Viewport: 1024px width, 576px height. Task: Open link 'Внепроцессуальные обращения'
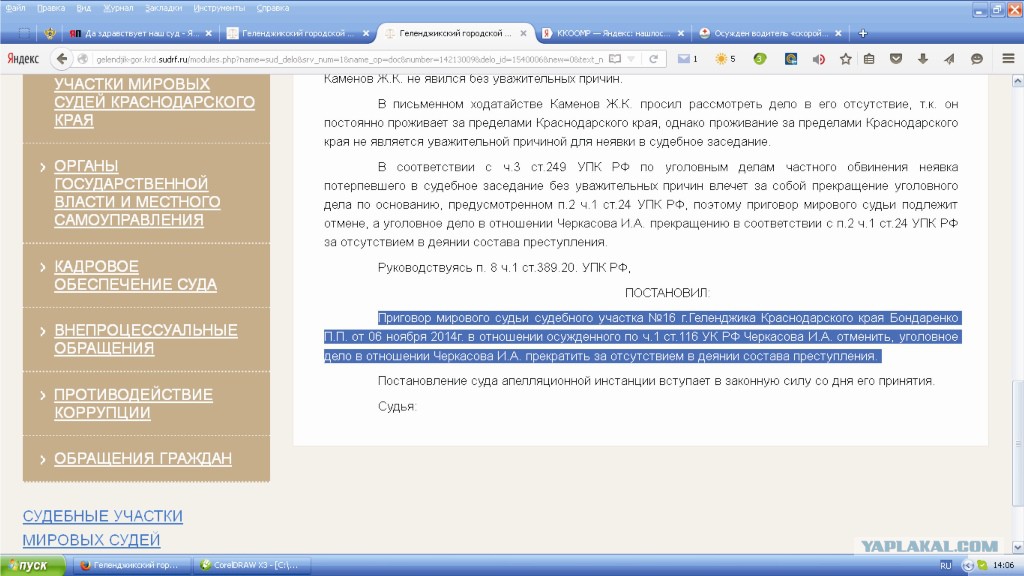[146, 339]
